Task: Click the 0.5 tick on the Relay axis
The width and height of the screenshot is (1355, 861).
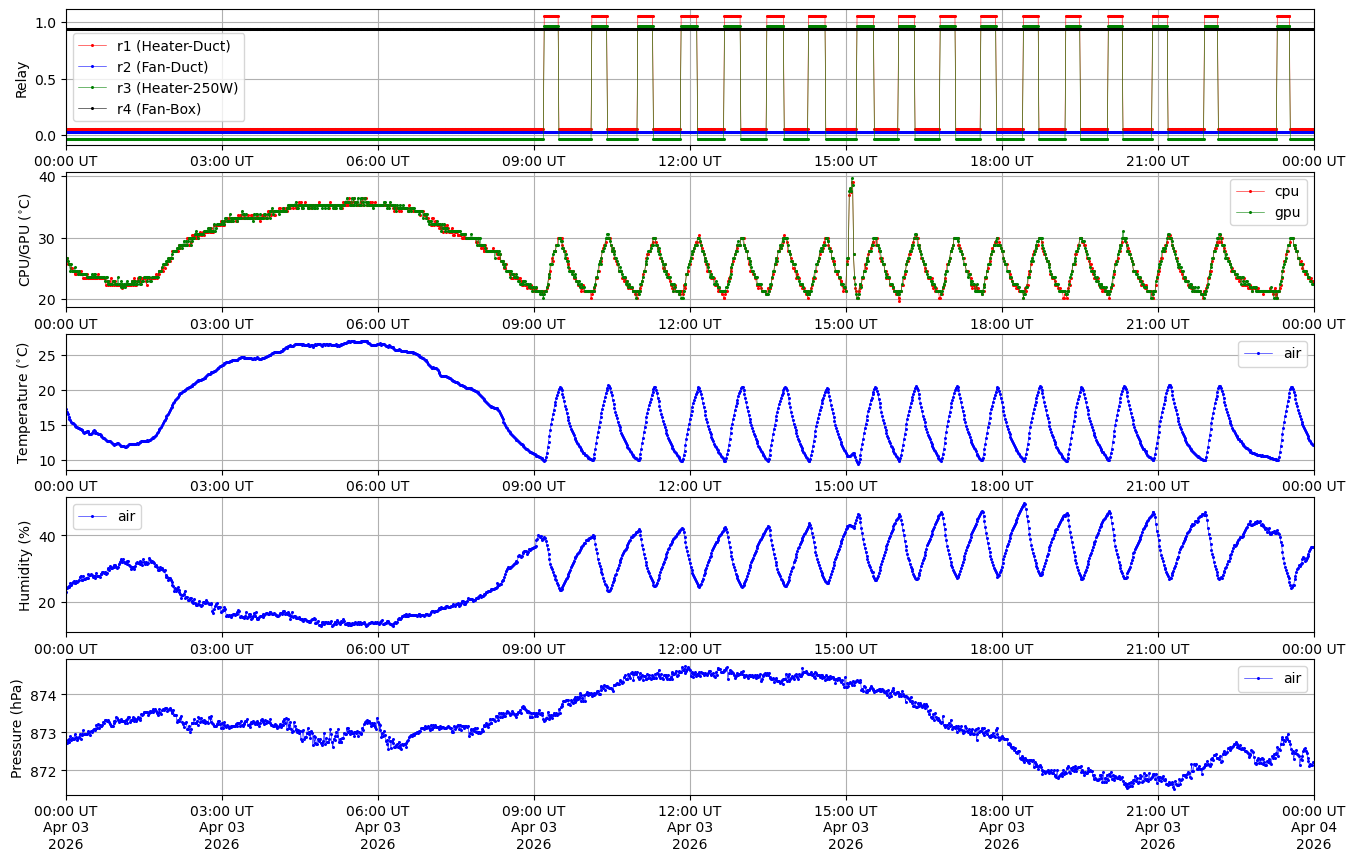Action: tap(47, 79)
